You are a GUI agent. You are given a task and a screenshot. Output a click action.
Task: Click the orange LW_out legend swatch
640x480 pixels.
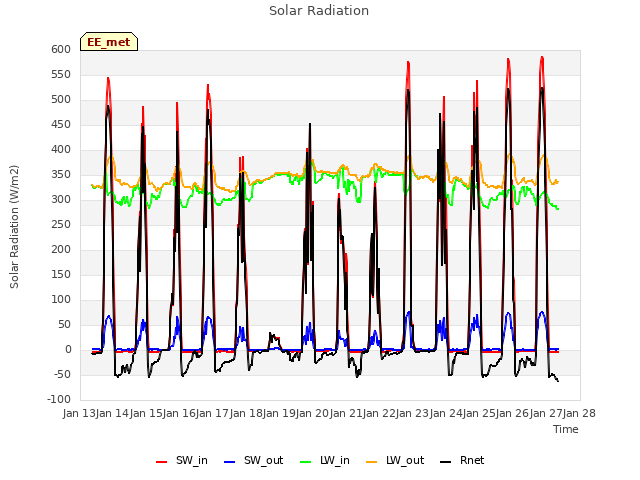(372, 462)
